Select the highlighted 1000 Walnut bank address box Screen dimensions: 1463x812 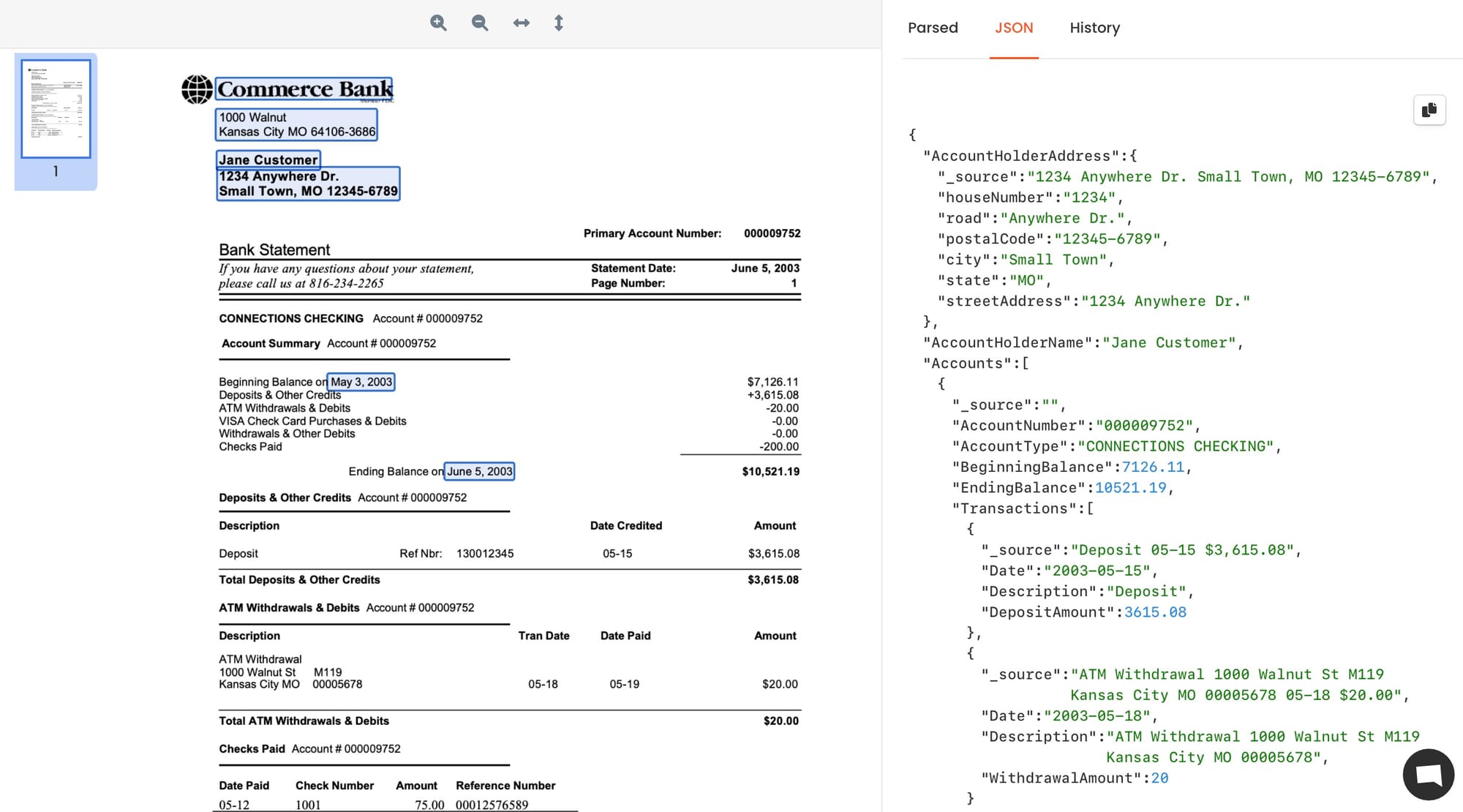296,124
